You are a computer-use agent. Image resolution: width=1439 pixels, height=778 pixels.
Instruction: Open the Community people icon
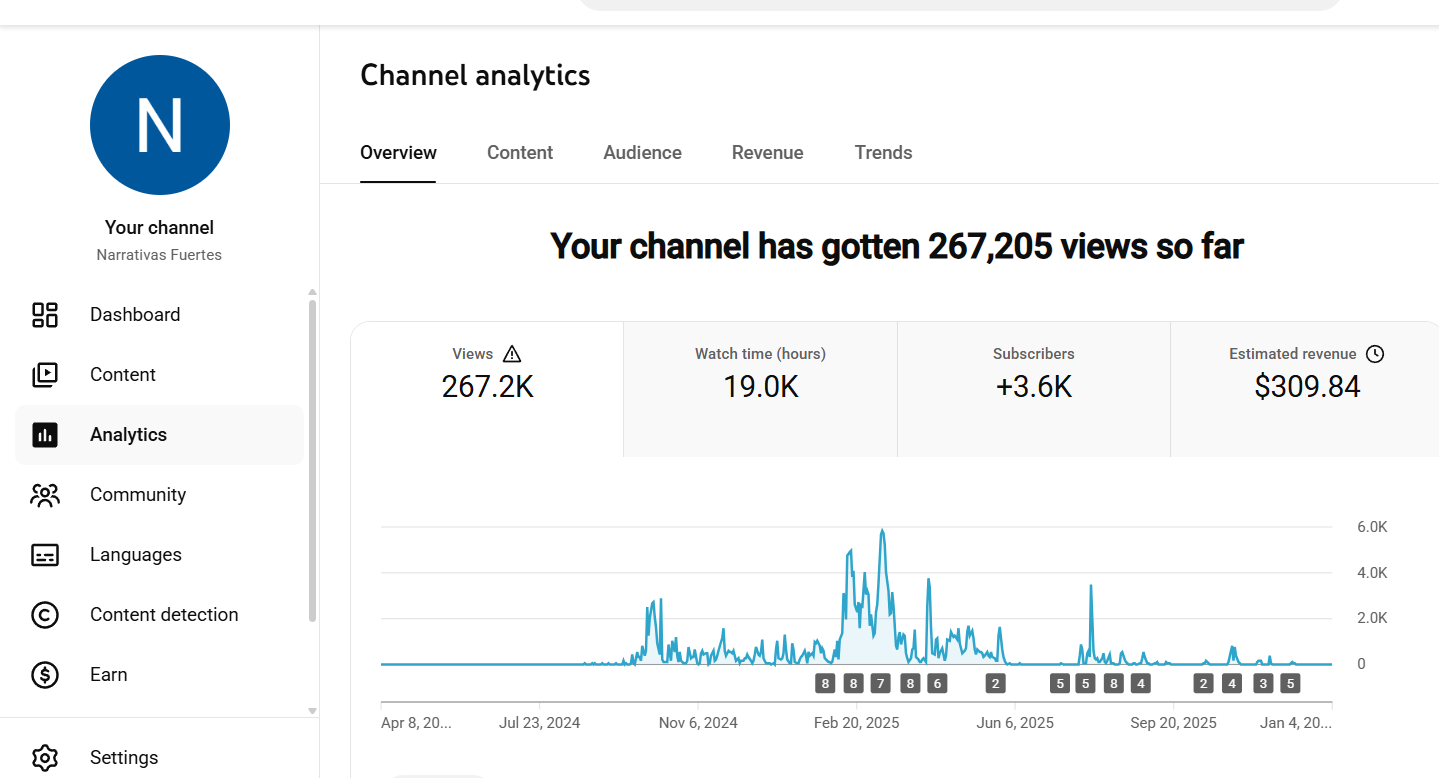tap(45, 495)
